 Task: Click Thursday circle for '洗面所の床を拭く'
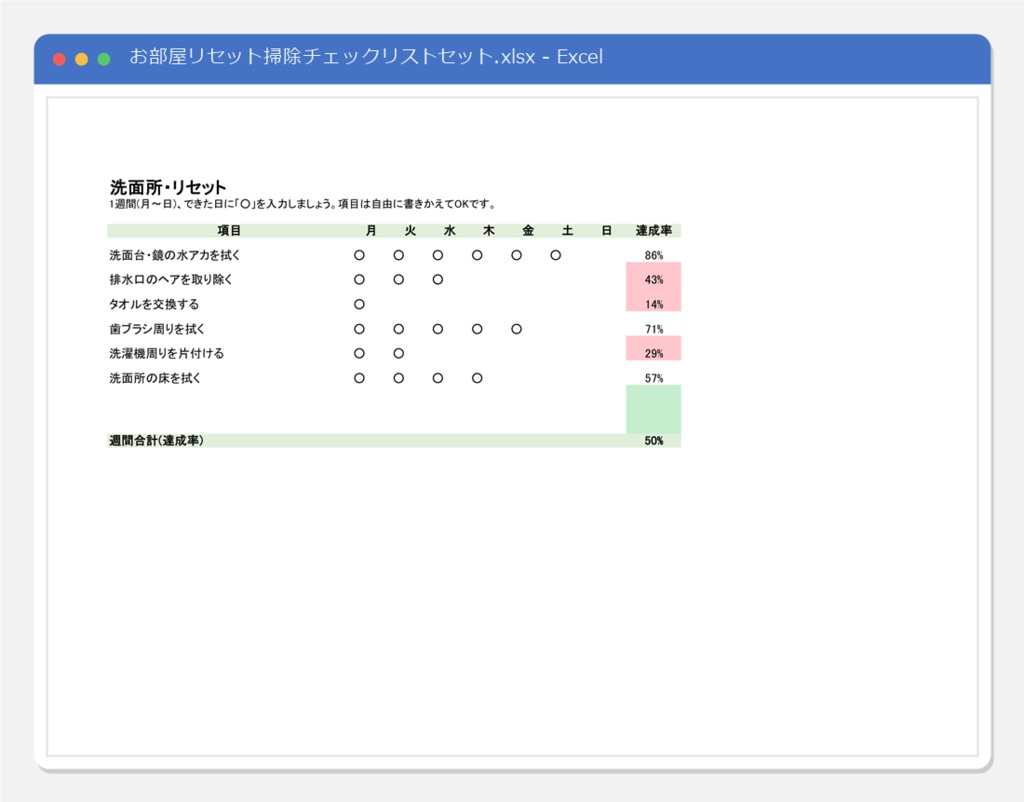pyautogui.click(x=477, y=378)
